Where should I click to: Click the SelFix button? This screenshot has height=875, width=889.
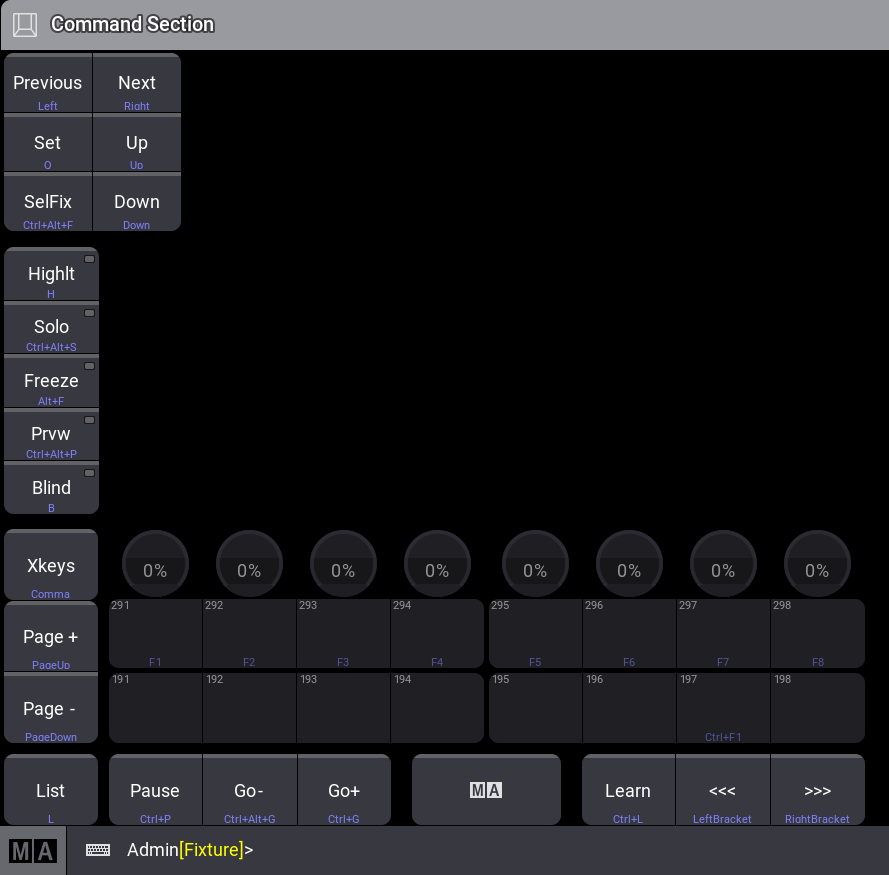point(48,203)
